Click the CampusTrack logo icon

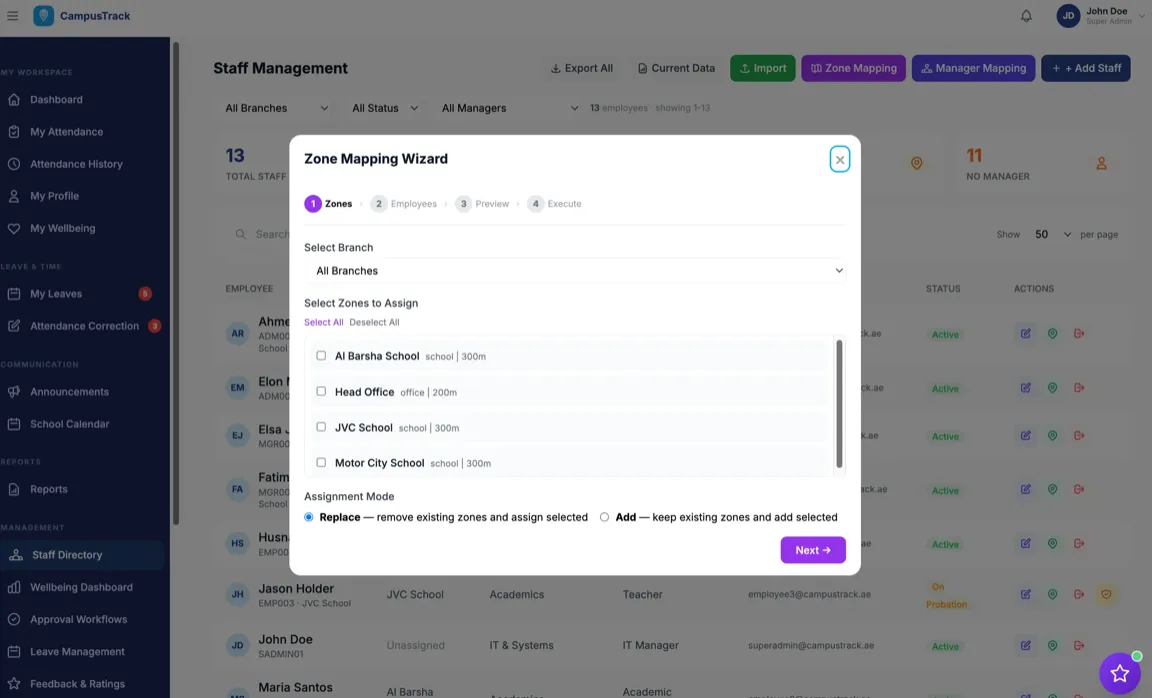(x=44, y=16)
